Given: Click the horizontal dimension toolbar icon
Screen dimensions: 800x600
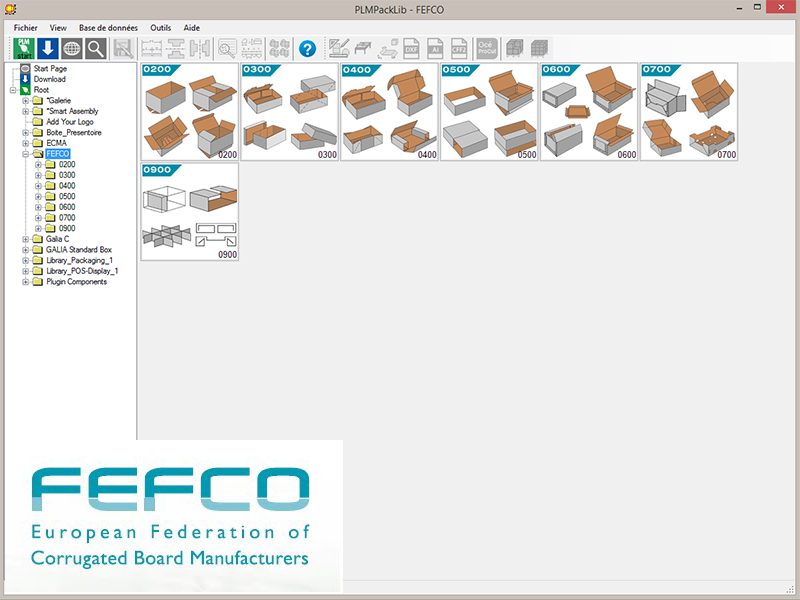Looking at the screenshot, I should (152, 48).
